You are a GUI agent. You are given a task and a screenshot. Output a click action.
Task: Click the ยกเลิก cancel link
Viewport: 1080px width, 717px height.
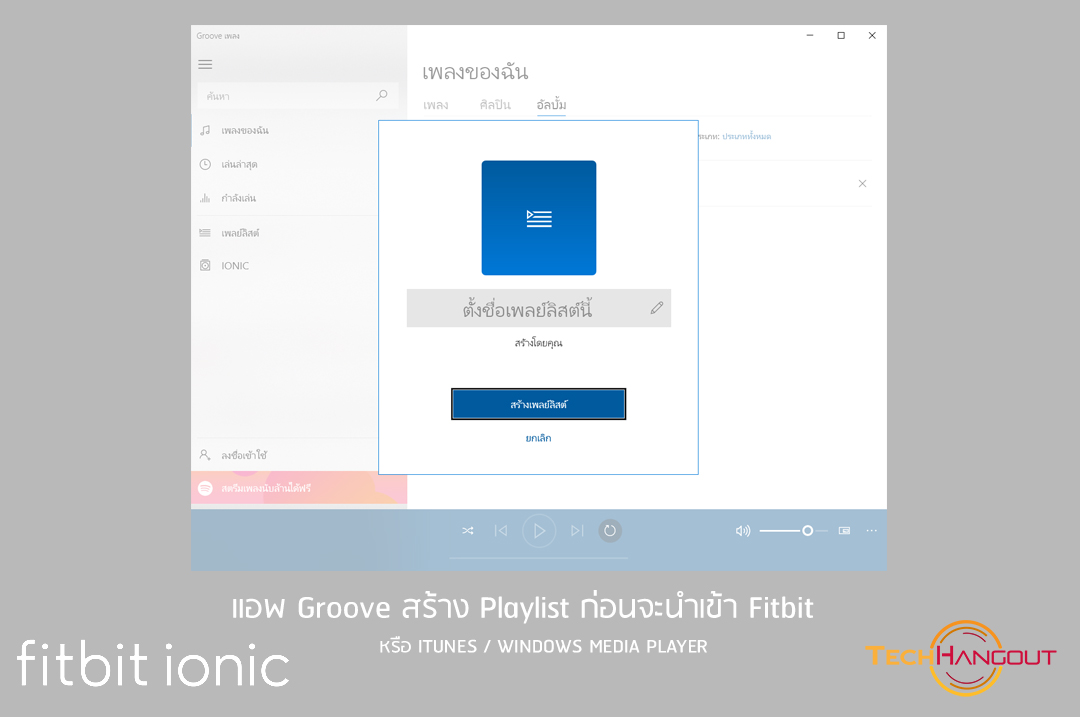(x=539, y=438)
